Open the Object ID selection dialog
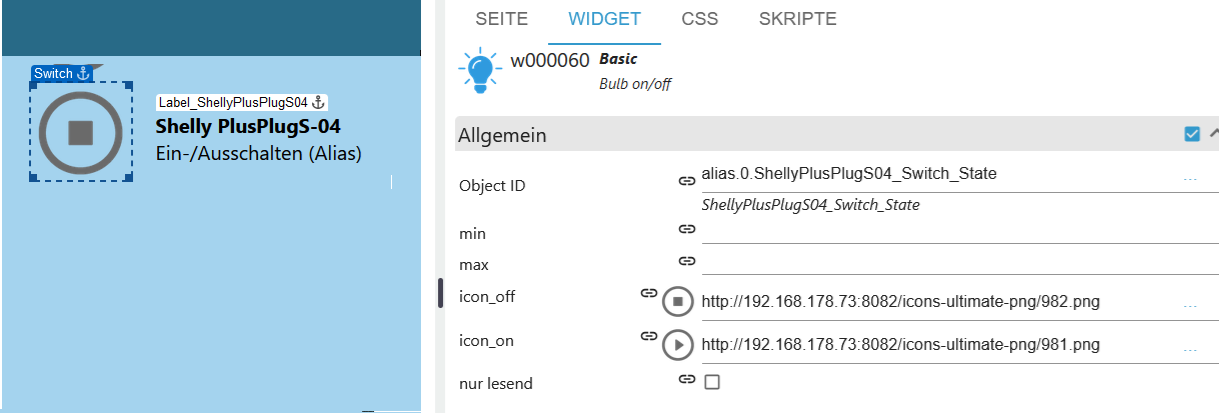 (x=1190, y=179)
